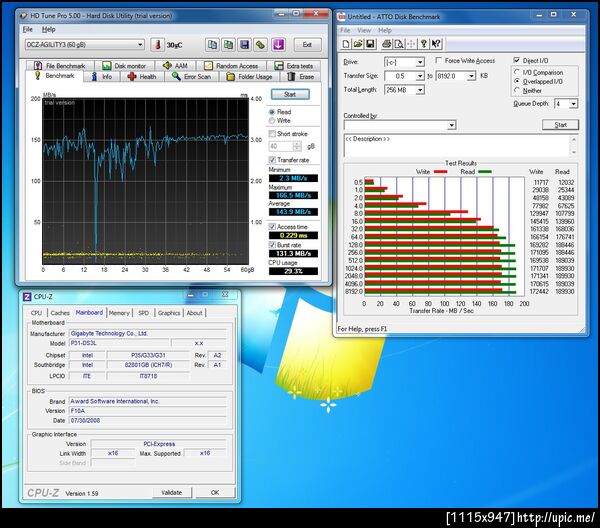Screen dimensions: 600x528
Task: Click the copy to clipboard icon in HD Tune
Action: (x=212, y=45)
